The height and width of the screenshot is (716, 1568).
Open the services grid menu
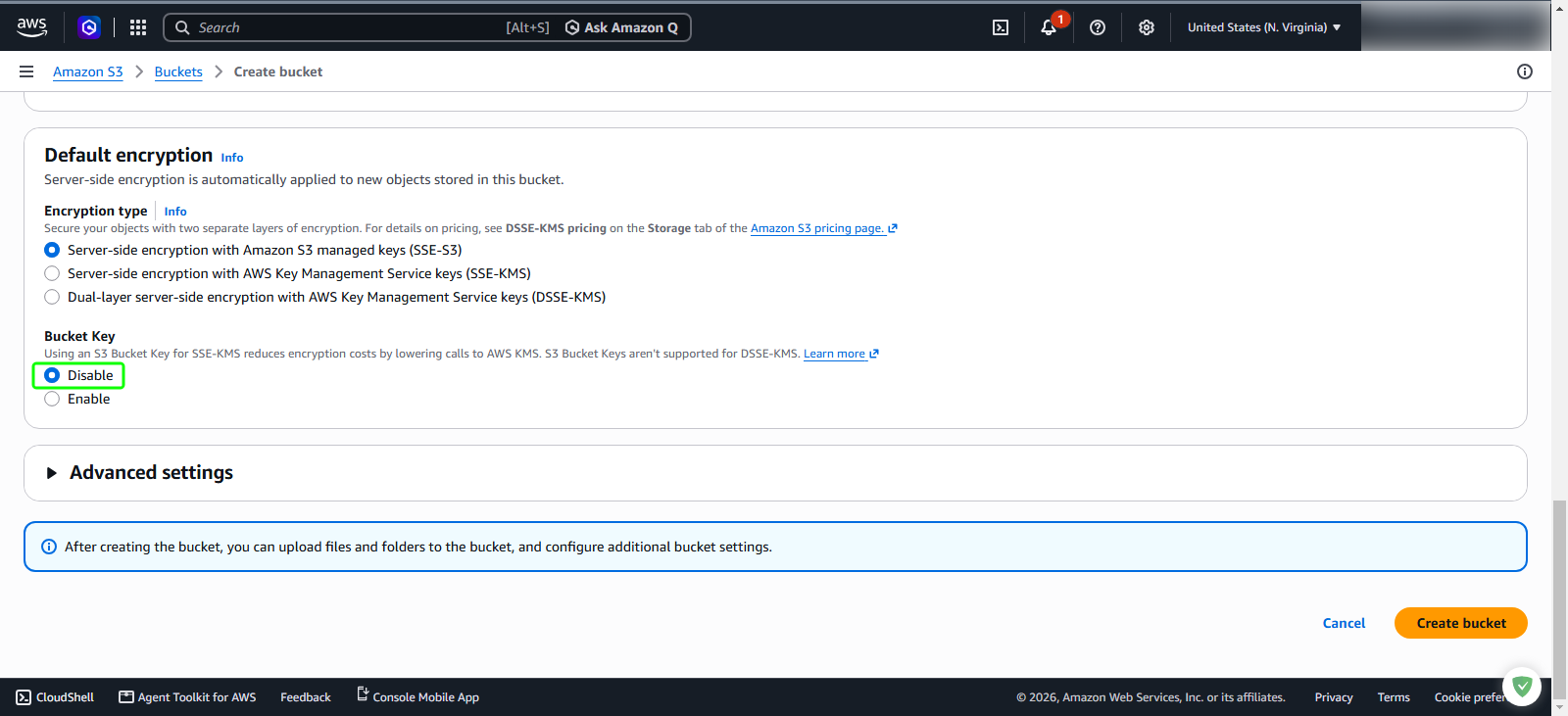[x=138, y=27]
